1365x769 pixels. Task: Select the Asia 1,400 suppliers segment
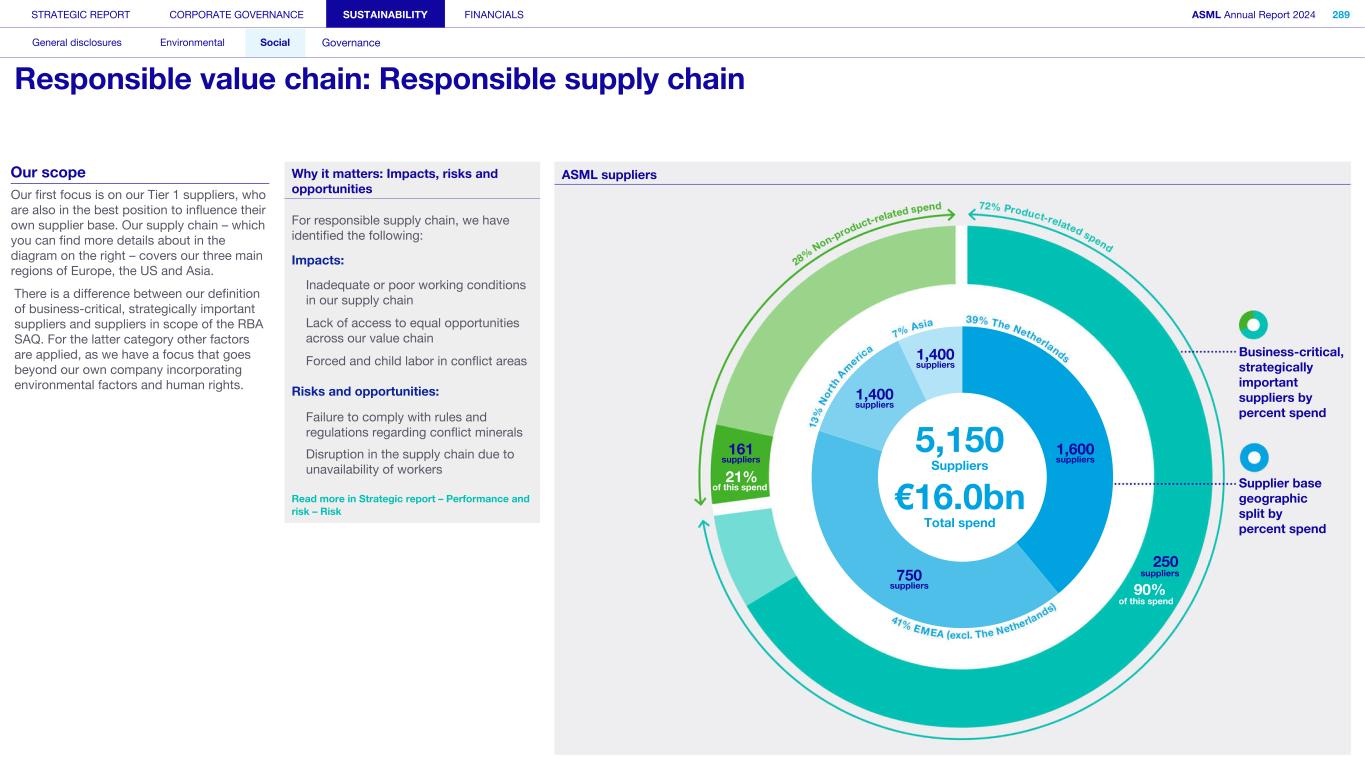935,358
